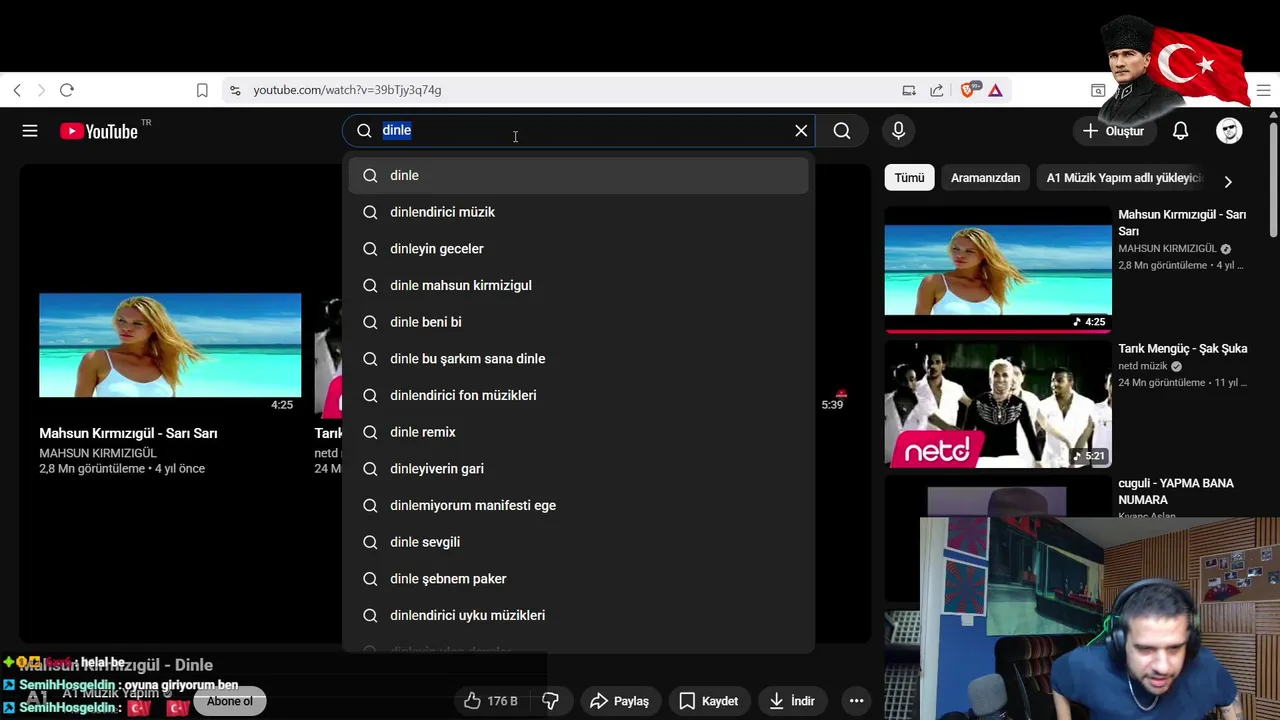
Task: Open the Brave Rewards triangle icon
Action: coord(996,90)
